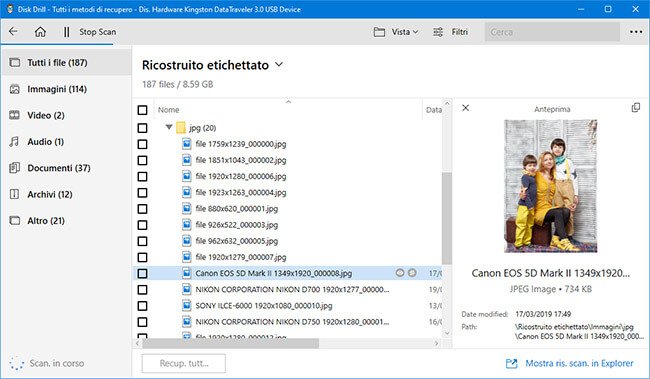Select Documenti (37) category
The width and height of the screenshot is (650, 379).
(66, 168)
